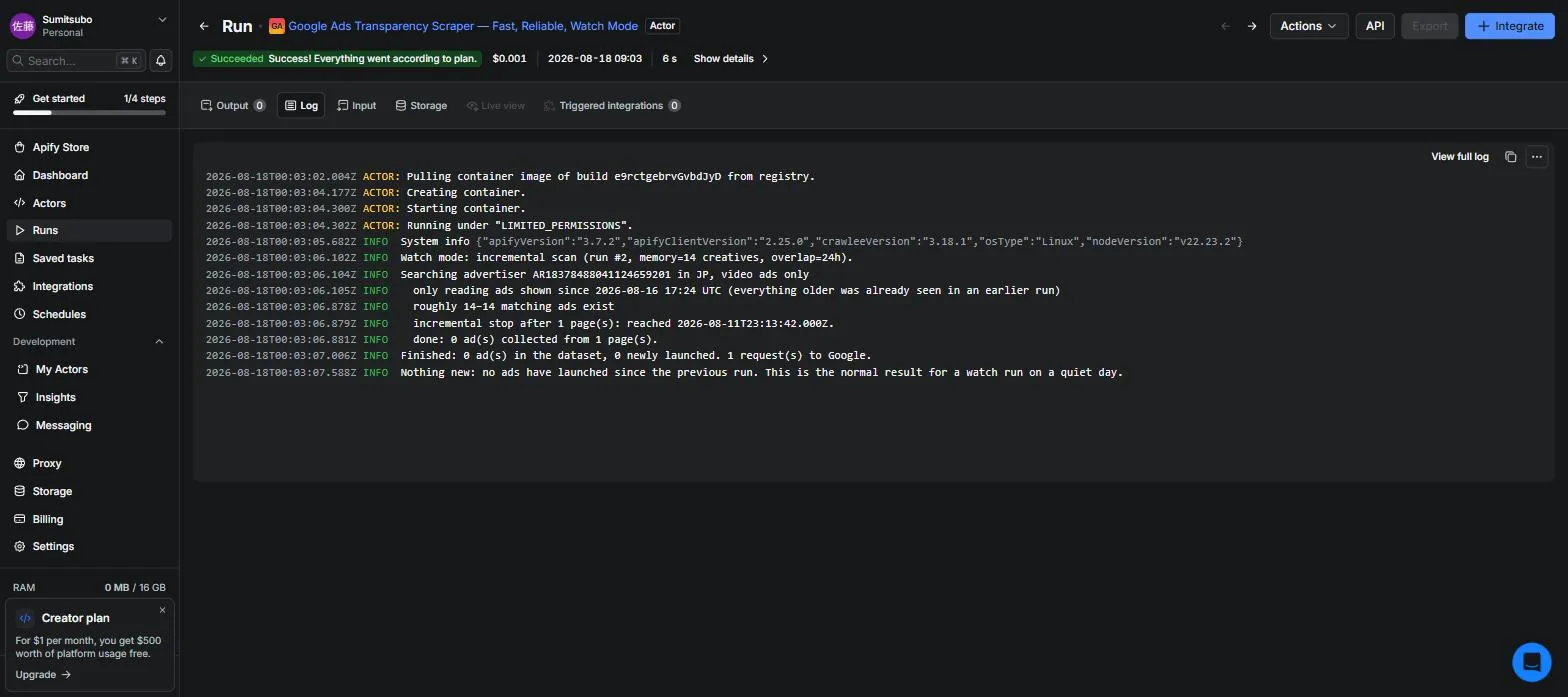Screen dimensions: 1568x697
Task: Click the Export button
Action: 1429,26
